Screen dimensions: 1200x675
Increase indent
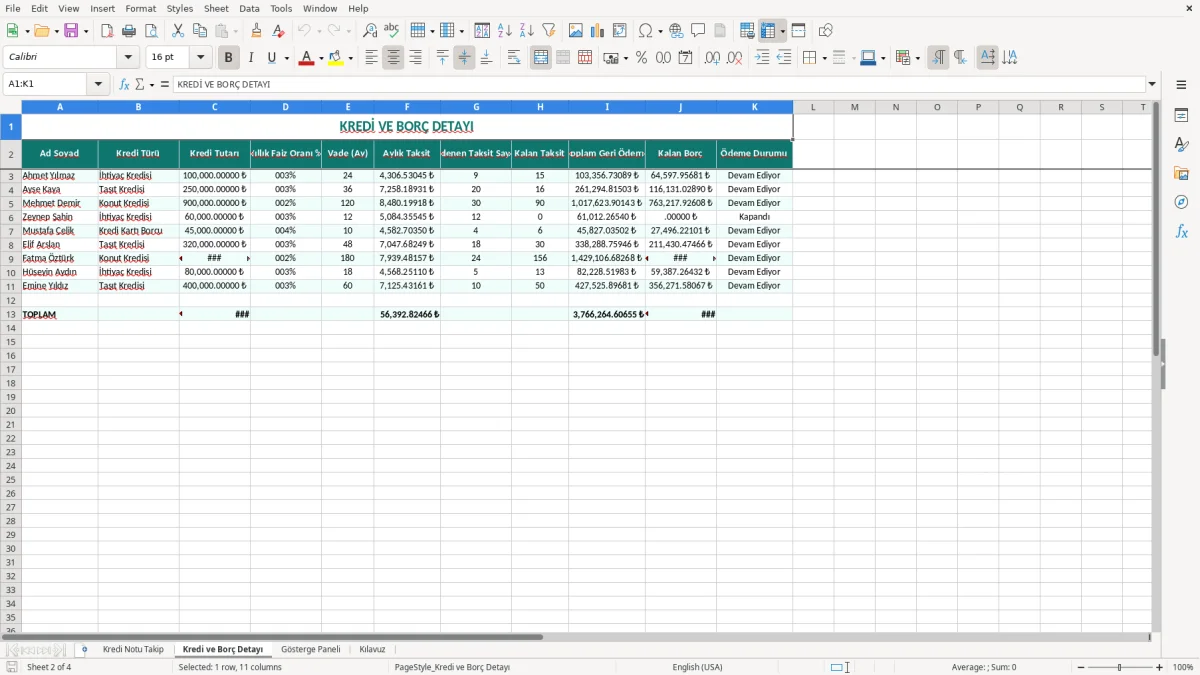762,58
